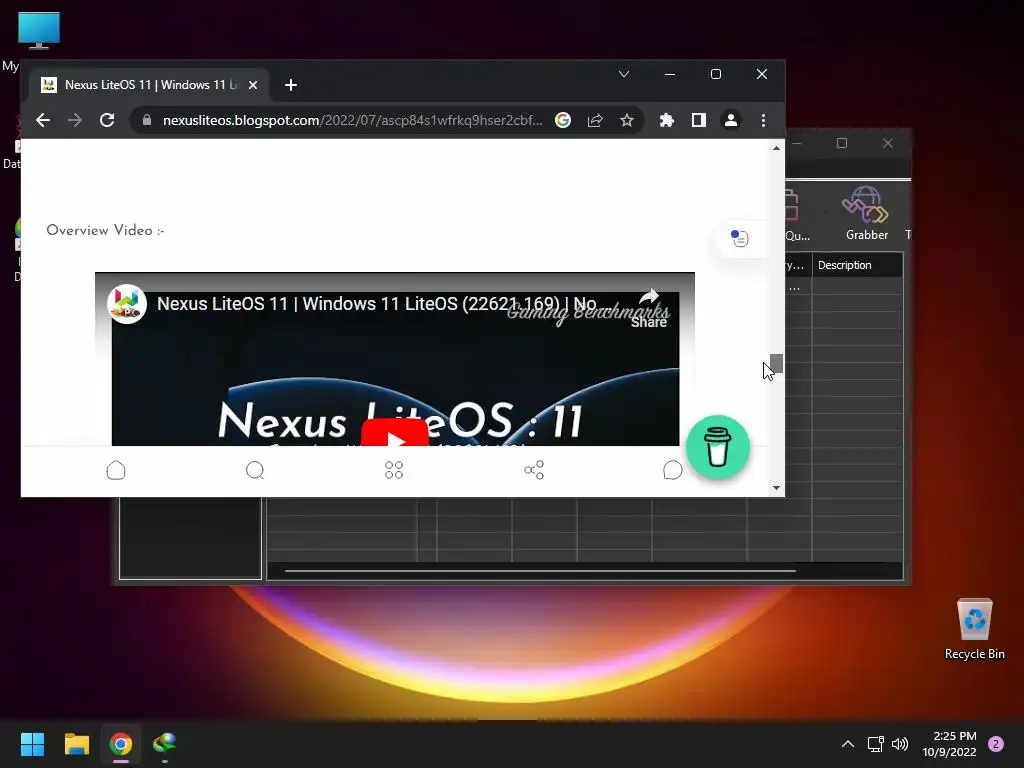
Task: Click the volume speaker icon in the tray
Action: pos(900,744)
